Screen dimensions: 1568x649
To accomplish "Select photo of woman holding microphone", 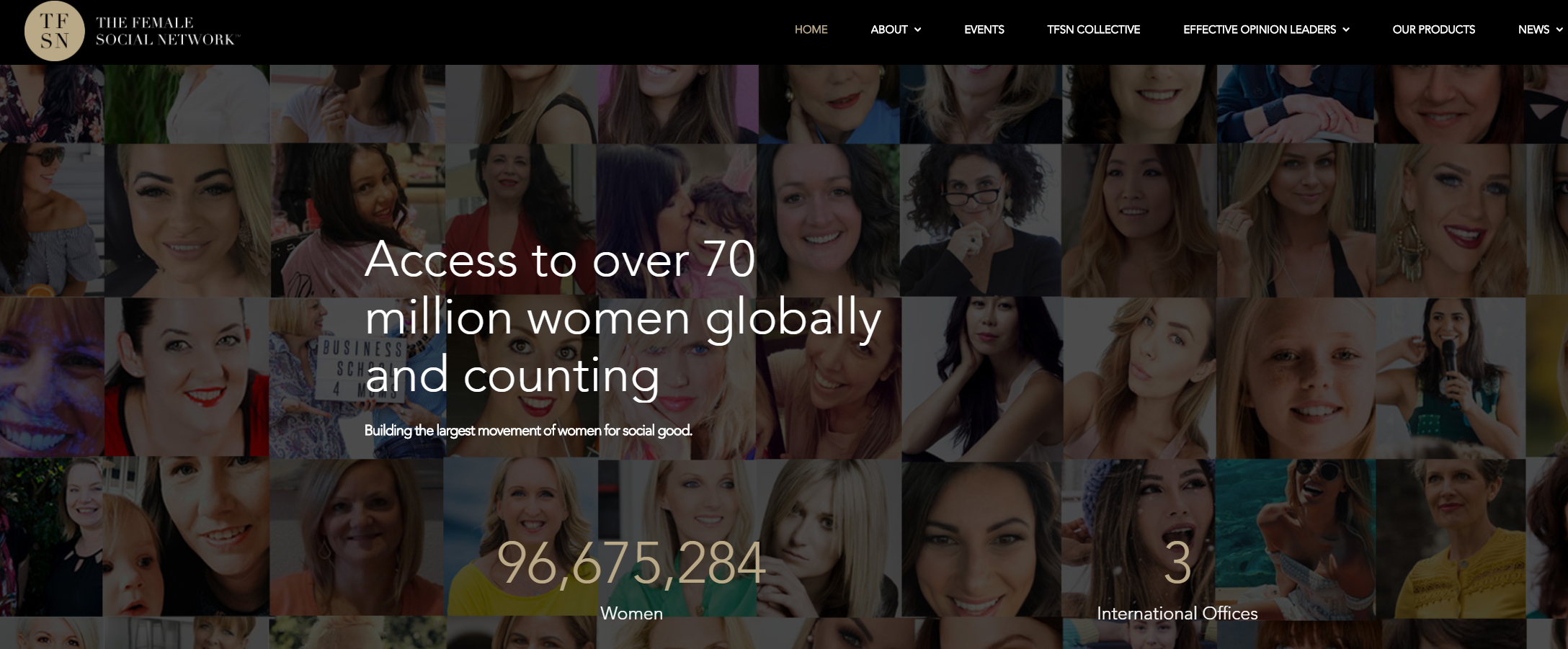I will point(1450,377).
